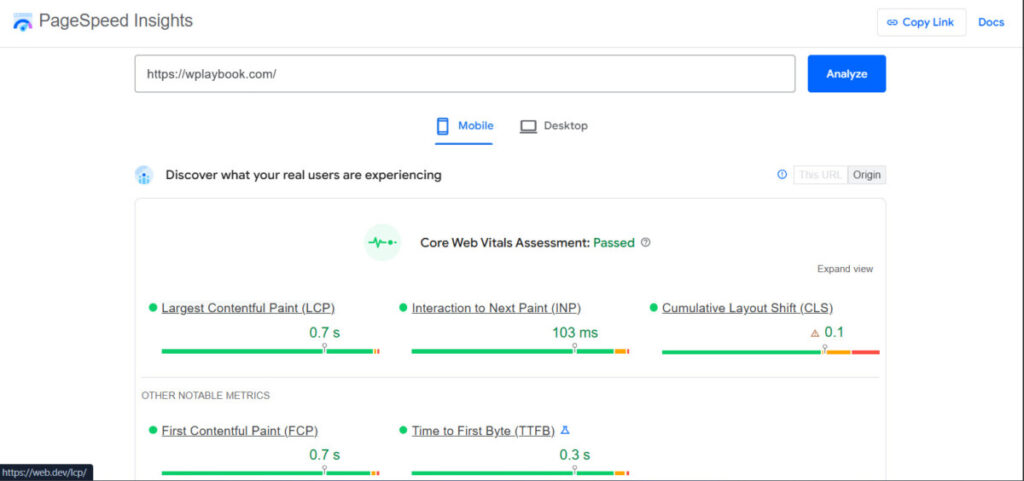Viewport: 1024px width, 481px height.
Task: Click the green status dot beside TTFB
Action: coord(403,430)
